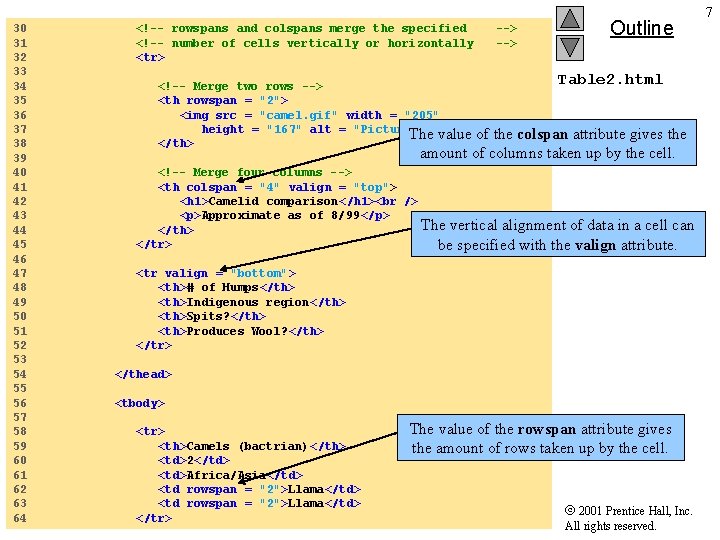Click the Prentice Hall copyright notice
The image size is (720, 540).
click(629, 518)
